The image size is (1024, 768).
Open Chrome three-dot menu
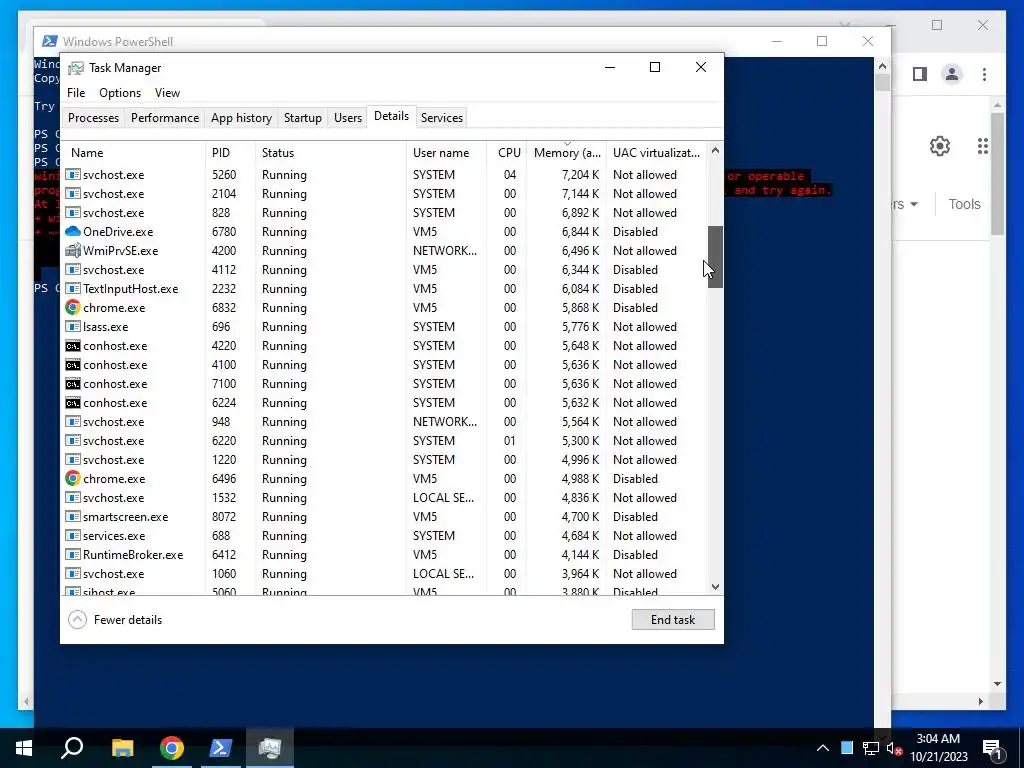(984, 74)
